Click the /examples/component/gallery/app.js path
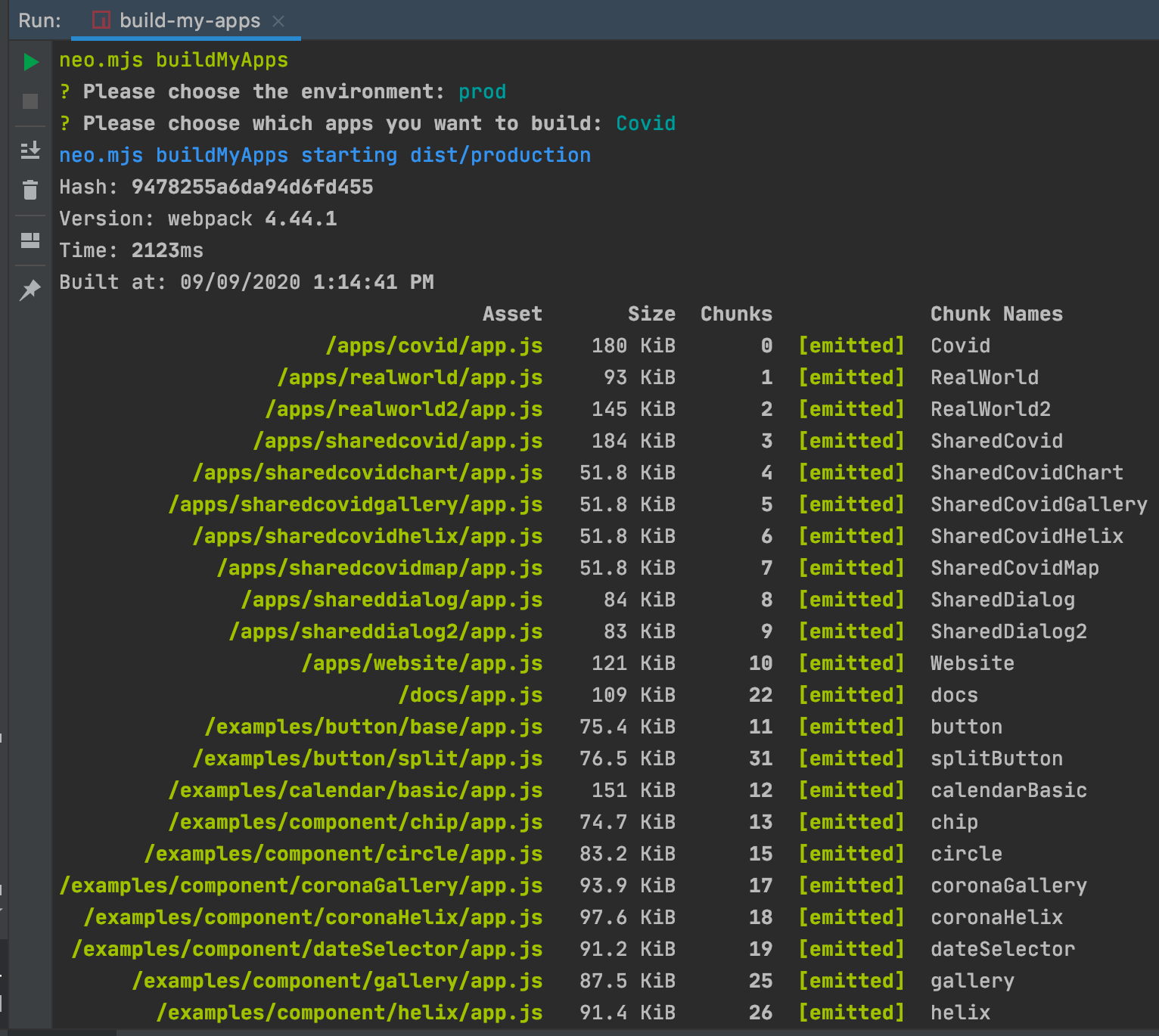 pyautogui.click(x=337, y=981)
